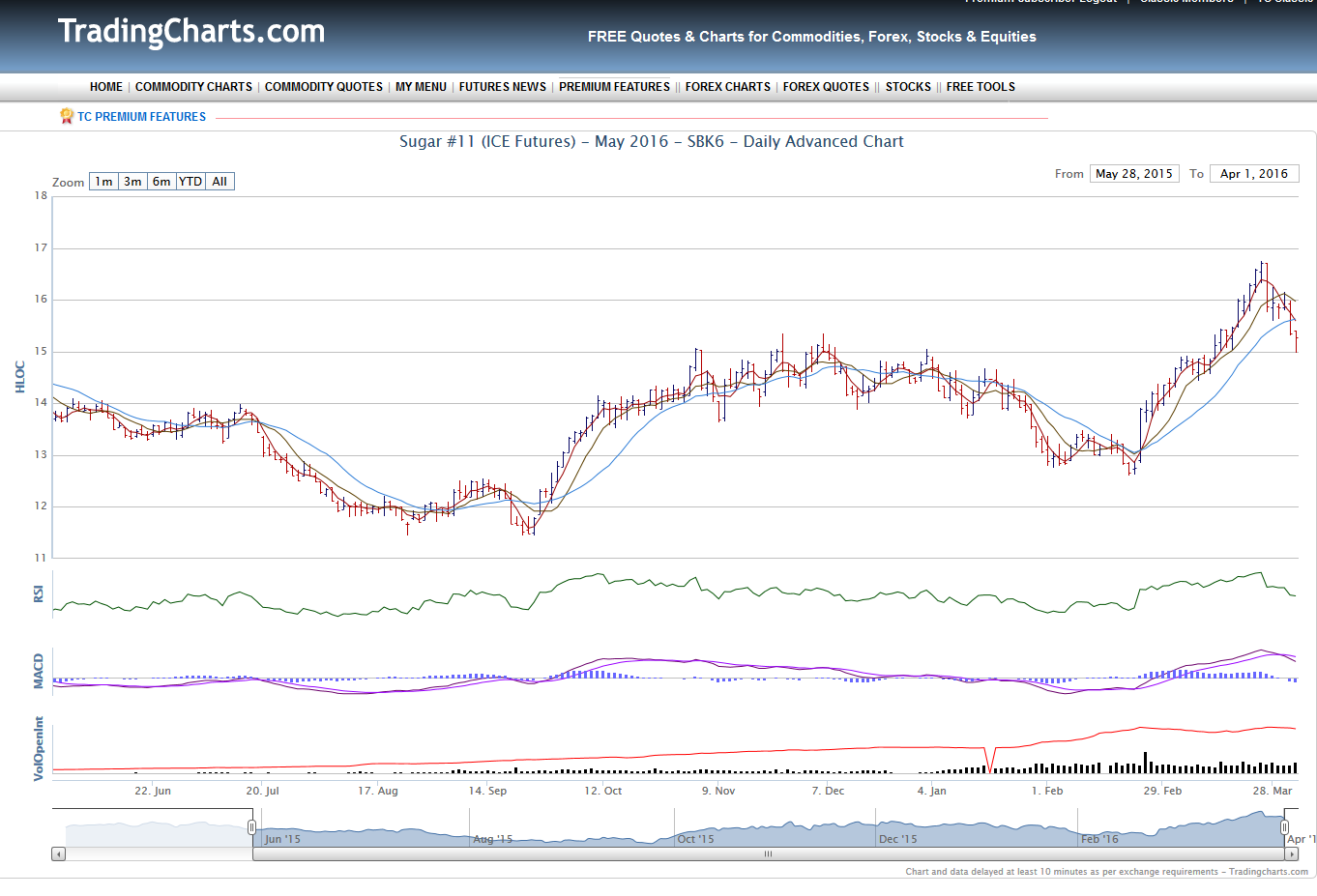This screenshot has height=896, width=1317.
Task: Switch zoom to YTD
Action: pos(190,182)
